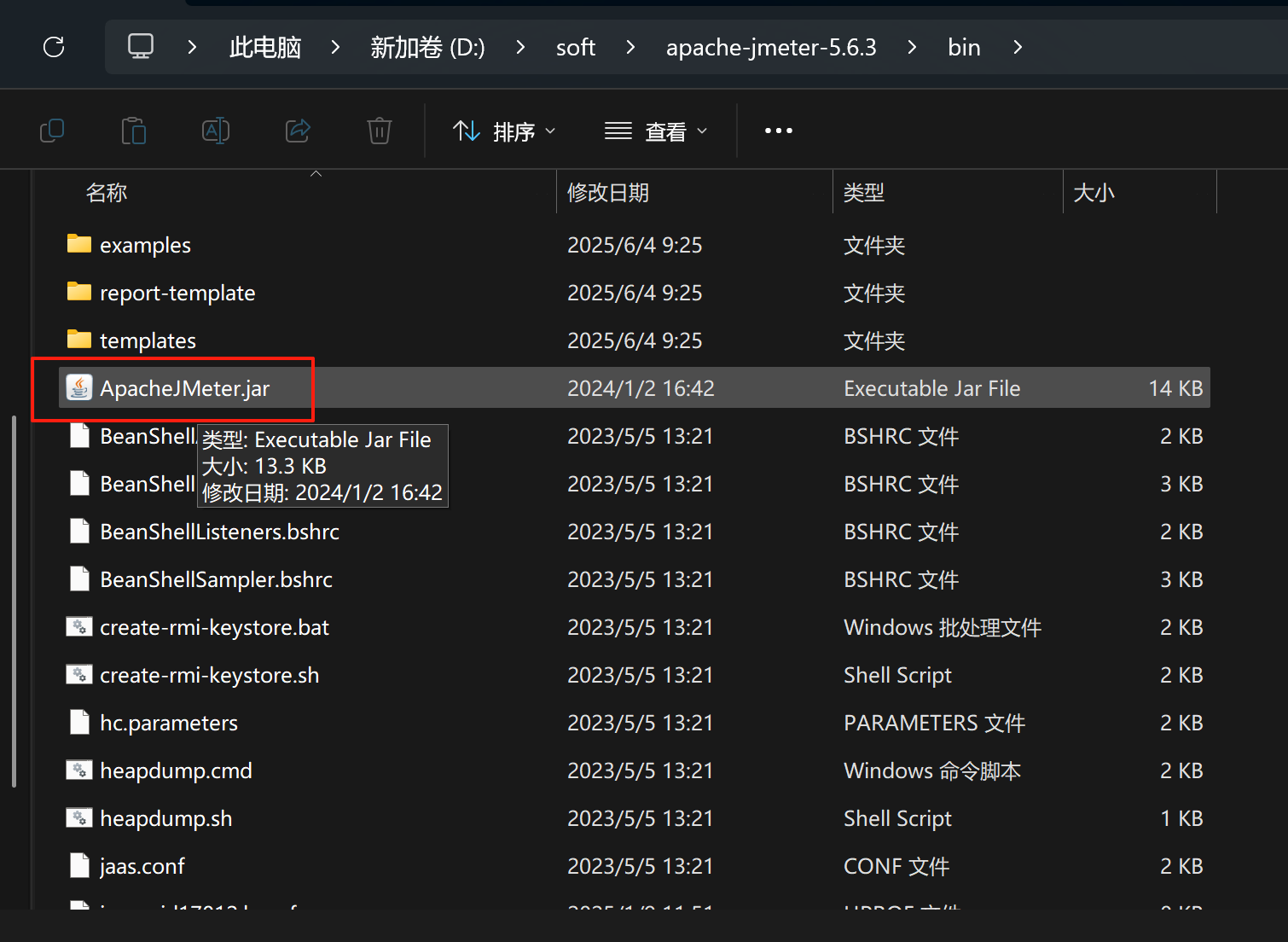
Task: Select the heapdump.cmd file name
Action: coord(176,770)
